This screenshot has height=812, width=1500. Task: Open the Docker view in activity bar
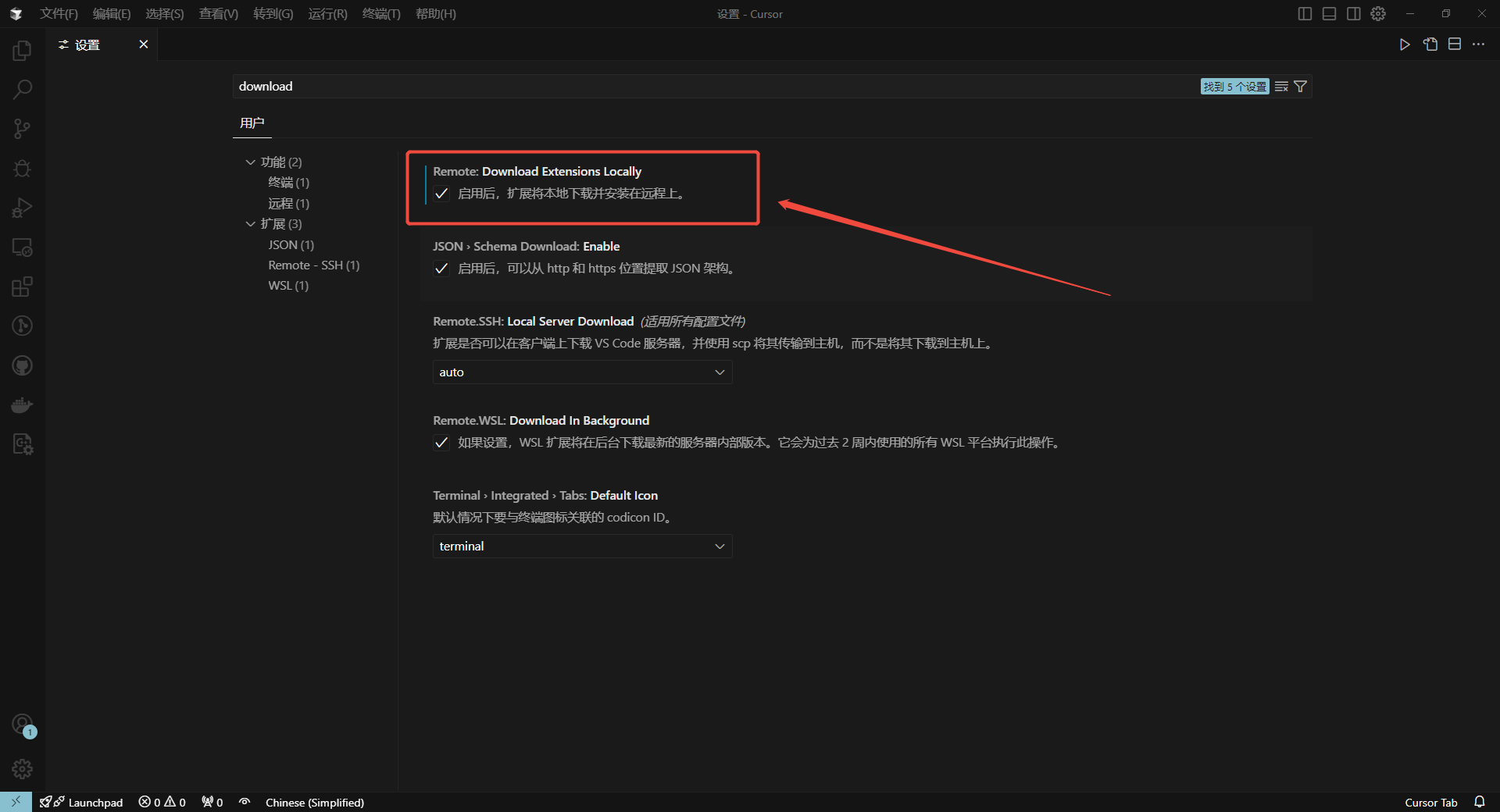point(22,404)
